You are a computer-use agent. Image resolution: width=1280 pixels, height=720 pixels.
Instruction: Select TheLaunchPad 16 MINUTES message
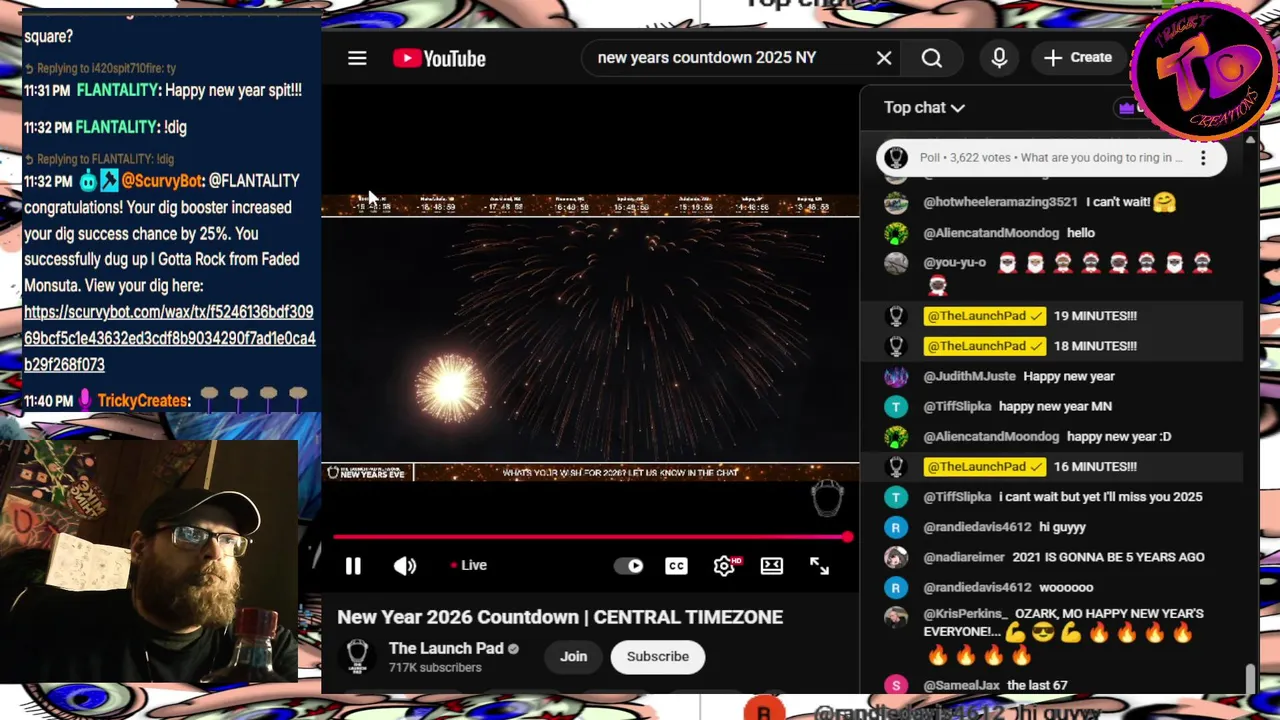click(1051, 467)
